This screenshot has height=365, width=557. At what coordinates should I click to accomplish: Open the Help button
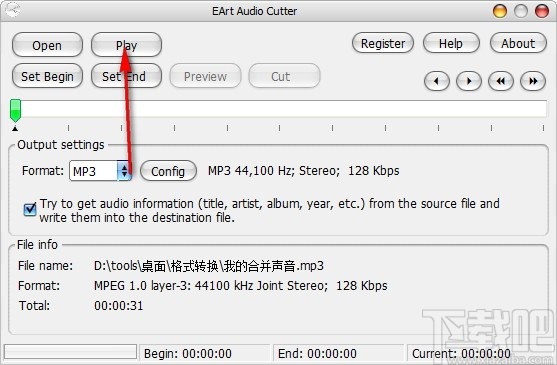coord(451,43)
